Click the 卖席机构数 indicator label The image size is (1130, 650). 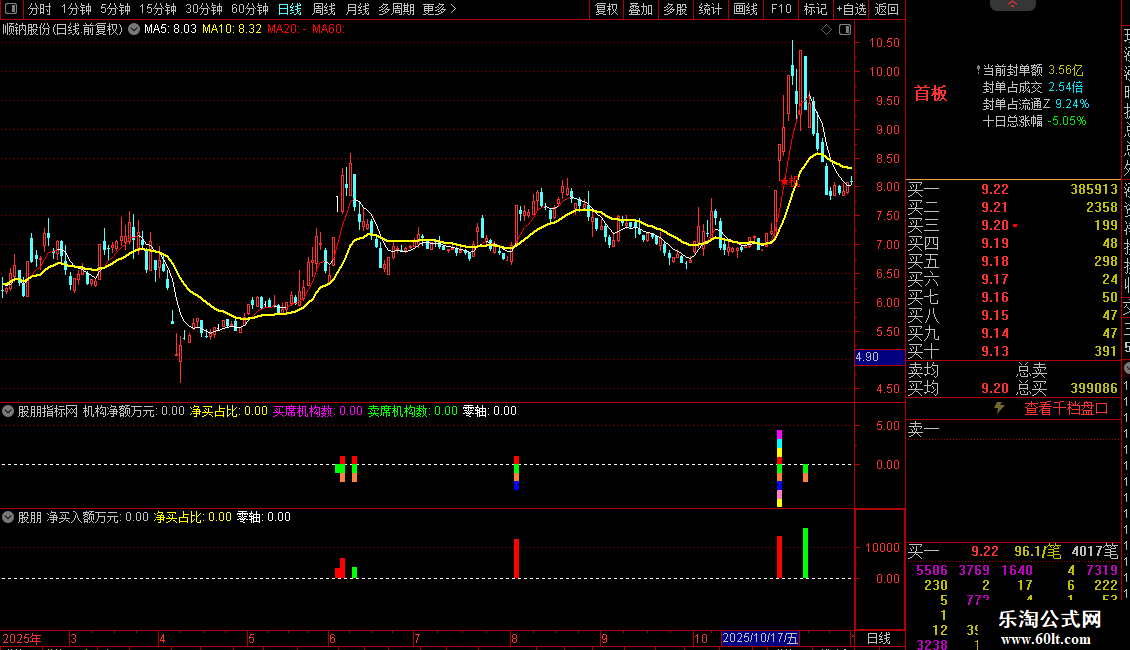(x=413, y=411)
